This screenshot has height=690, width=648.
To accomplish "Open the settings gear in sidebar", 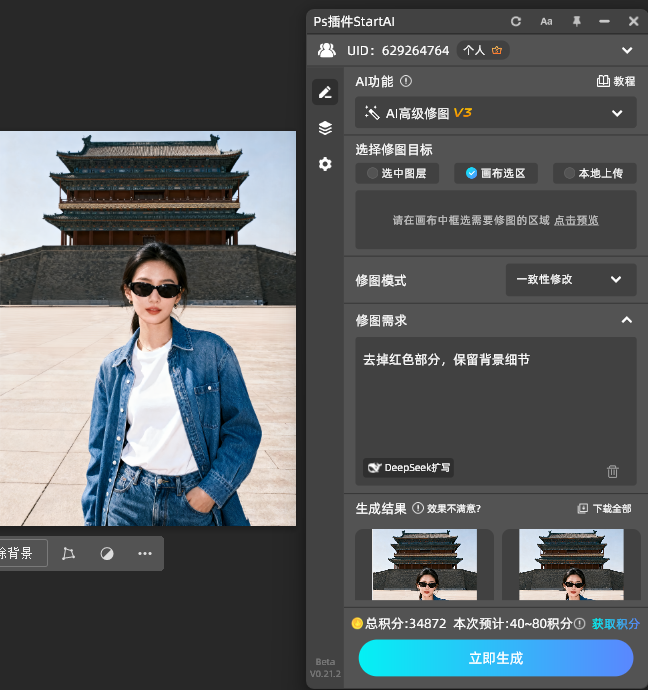I will tap(325, 164).
